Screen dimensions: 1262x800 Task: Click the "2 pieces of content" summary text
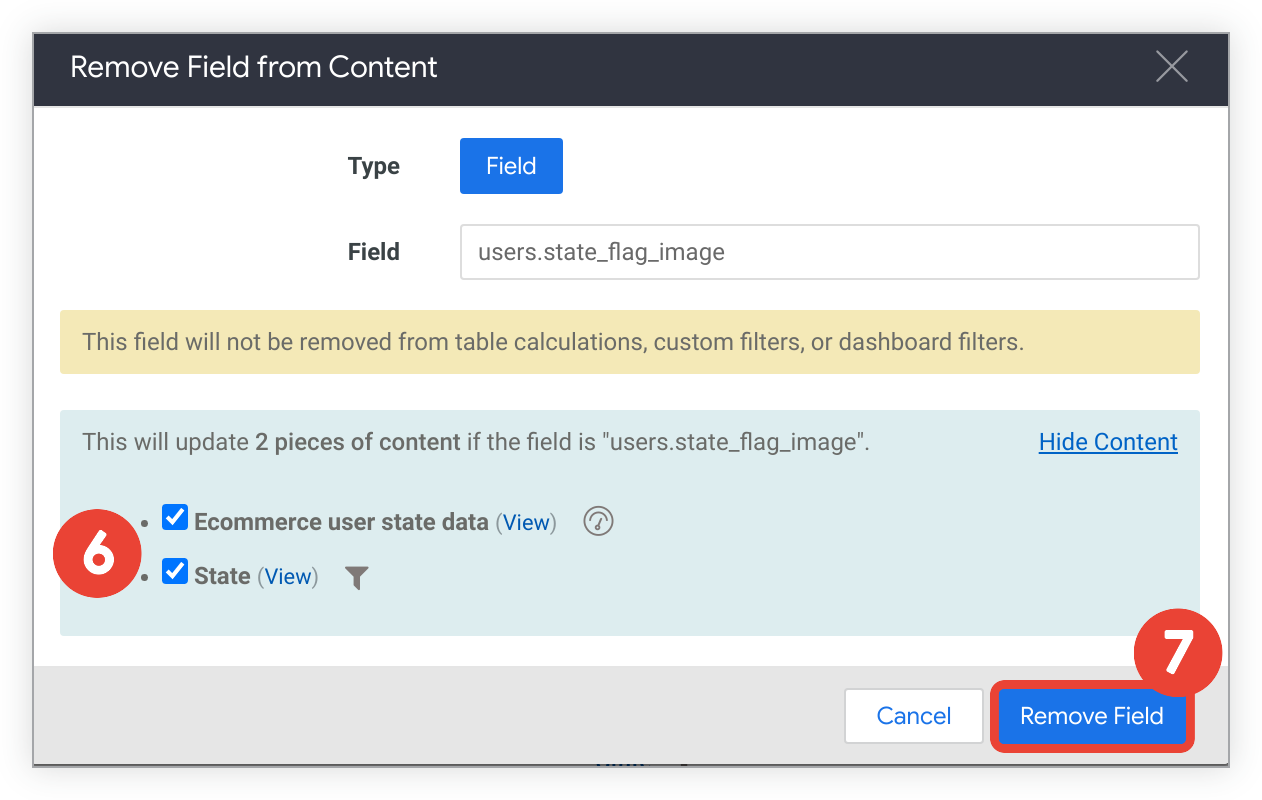point(357,442)
